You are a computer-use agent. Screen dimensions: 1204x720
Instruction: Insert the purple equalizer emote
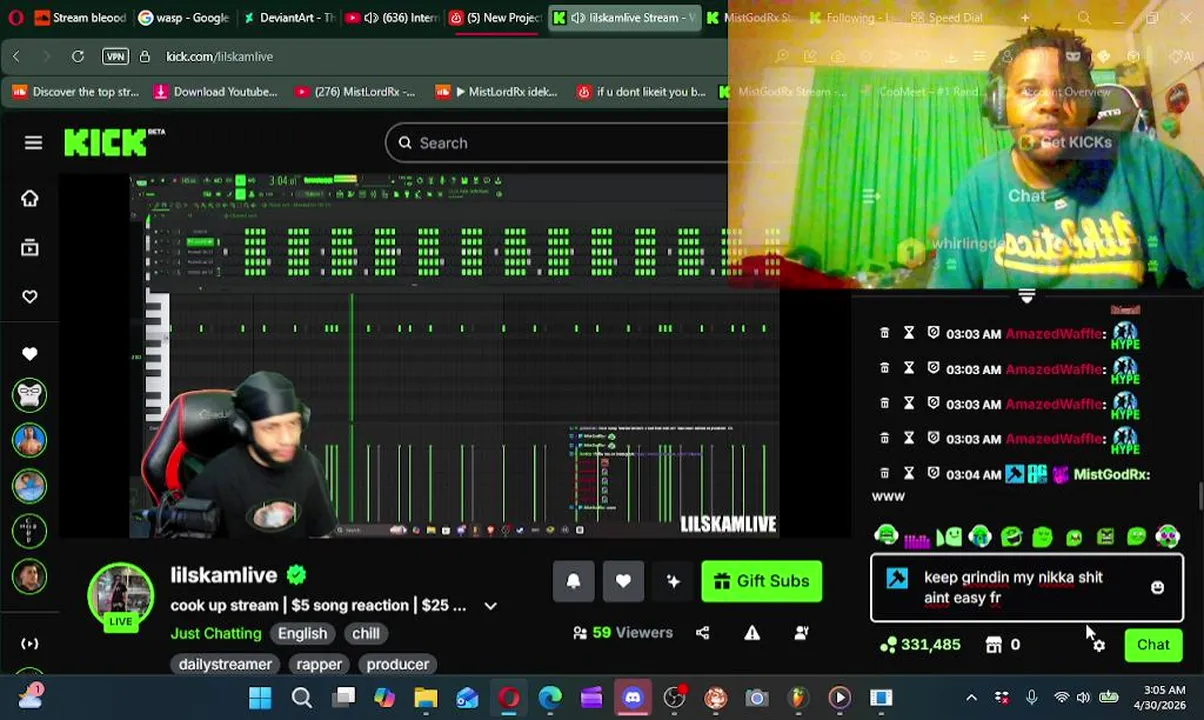coord(916,538)
